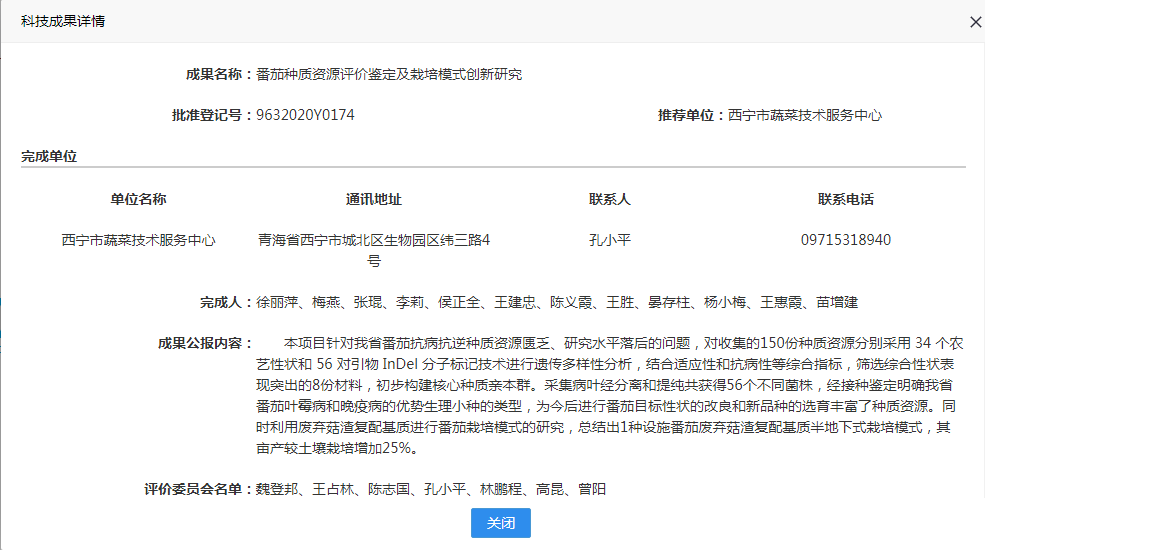Click the 评价委员会名单 label
Viewport: 1157px width, 550px height.
click(x=199, y=489)
